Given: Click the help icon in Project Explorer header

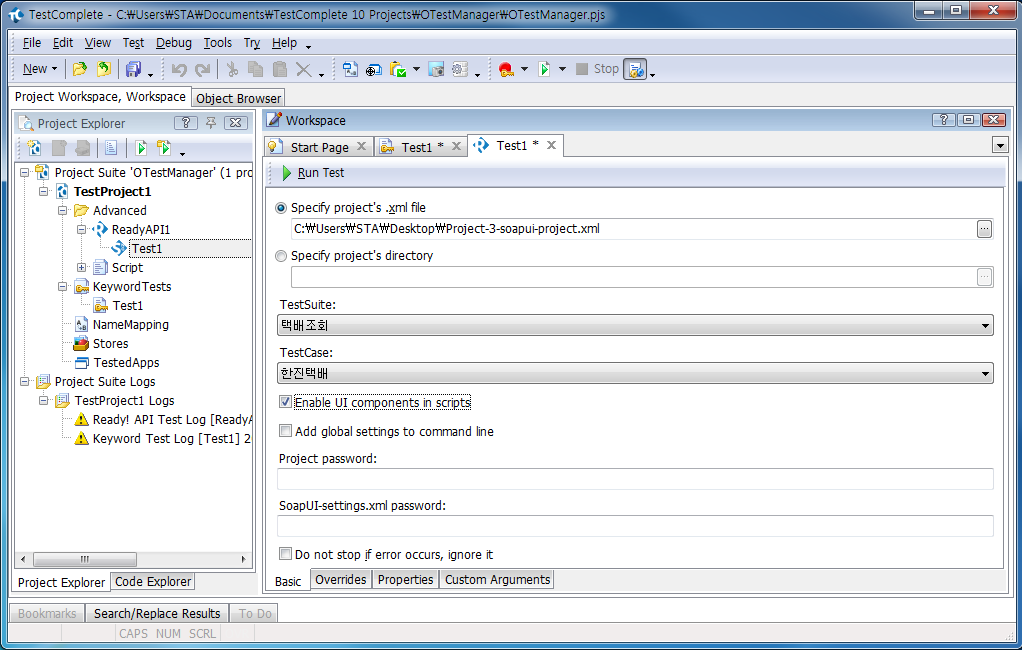Looking at the screenshot, I should pyautogui.click(x=186, y=123).
